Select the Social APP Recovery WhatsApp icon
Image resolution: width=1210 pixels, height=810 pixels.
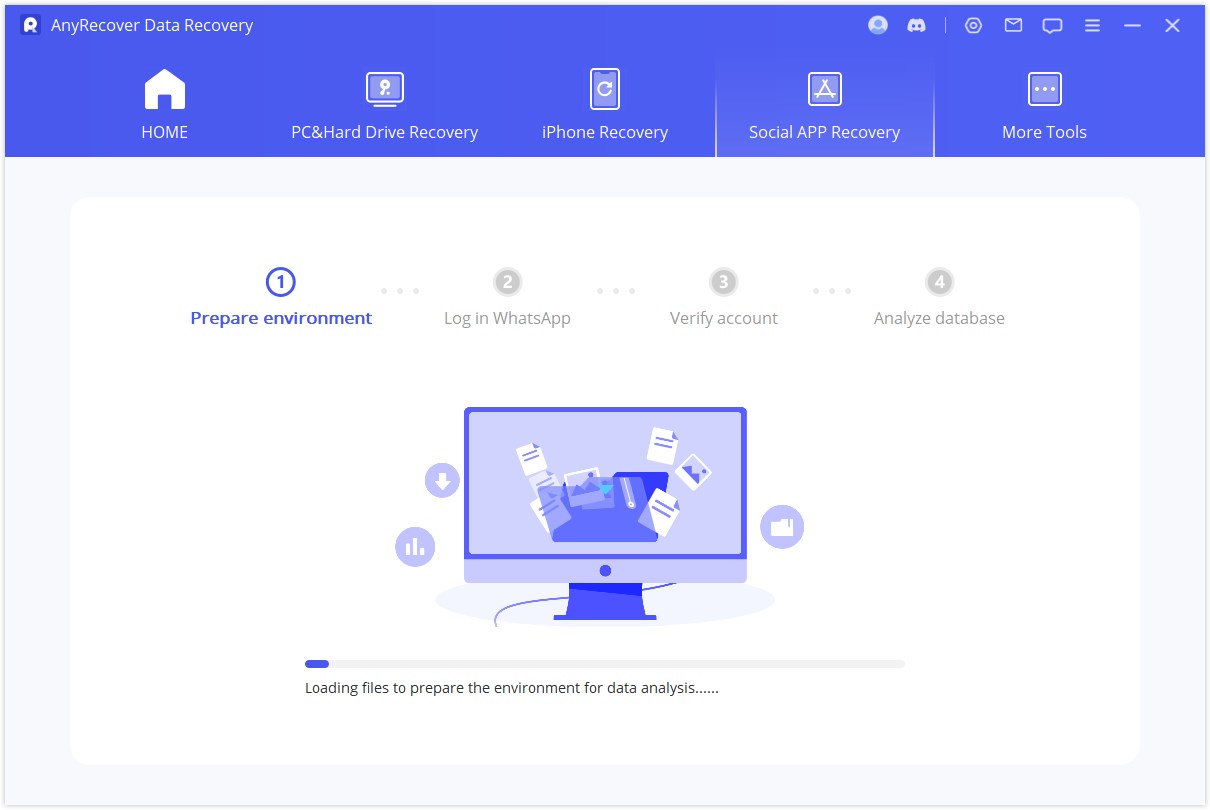coord(824,88)
